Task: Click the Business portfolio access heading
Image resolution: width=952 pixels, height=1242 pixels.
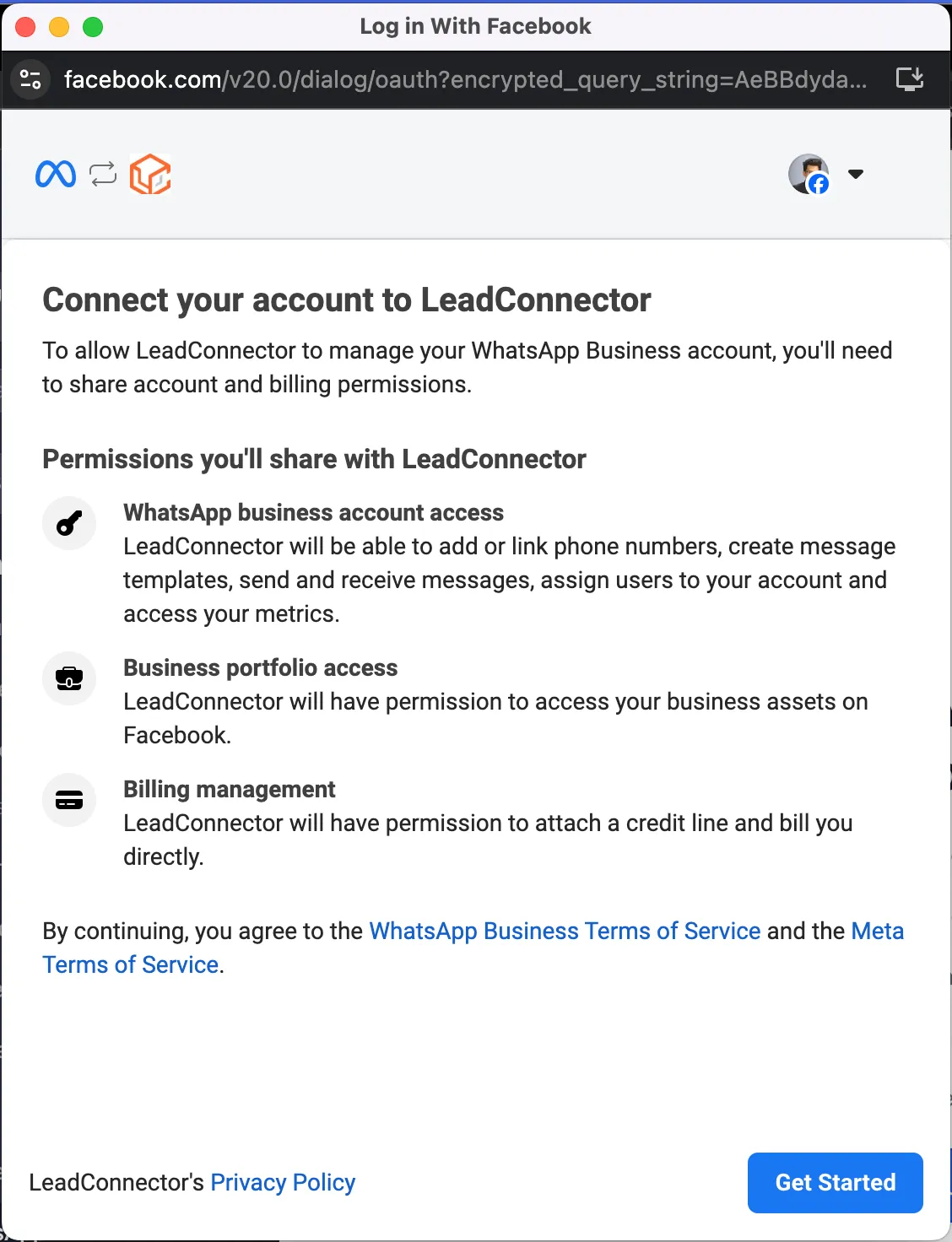Action: coord(260,667)
